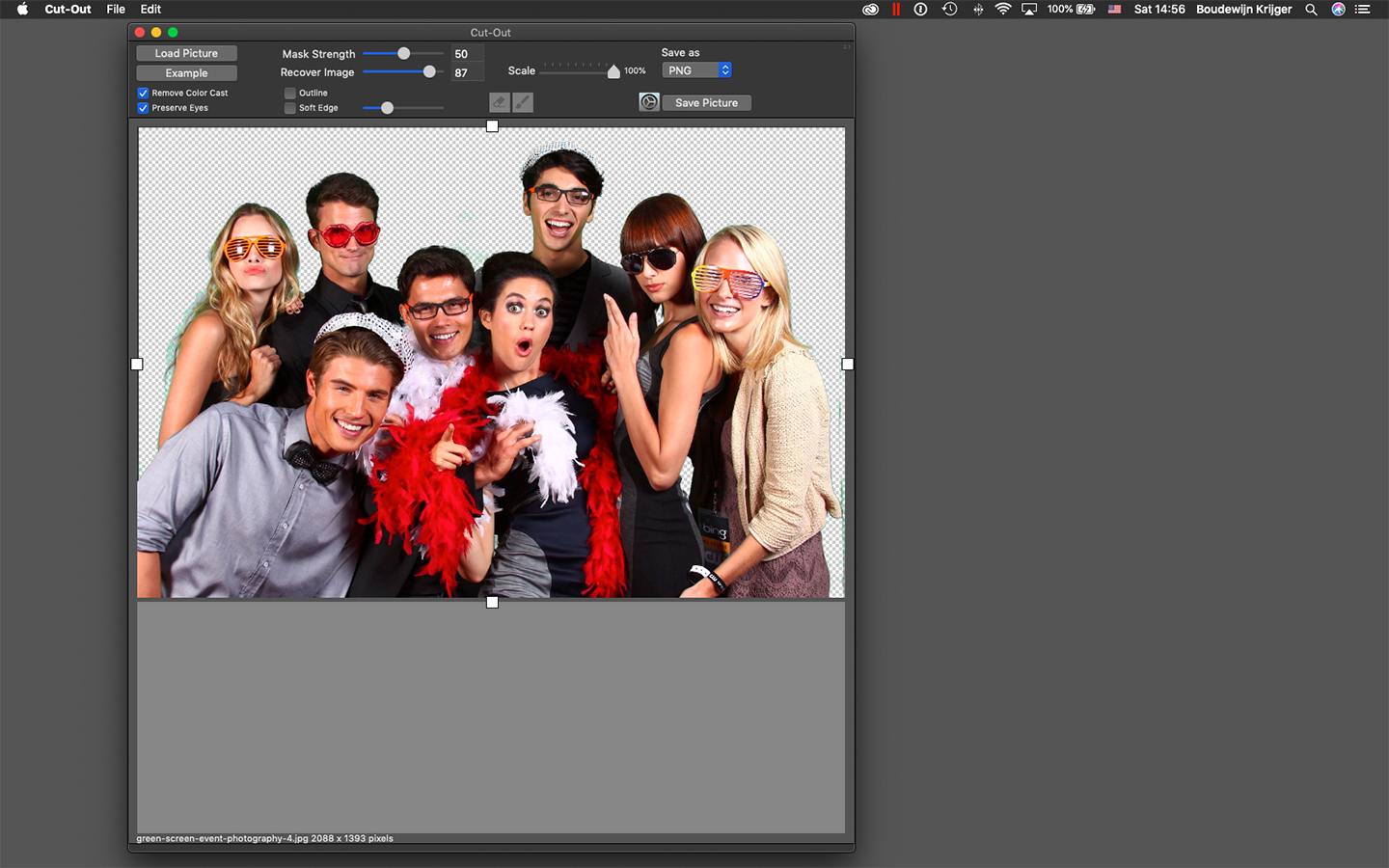The height and width of the screenshot is (868, 1389).
Task: Select the eraser tool icon
Action: (x=499, y=102)
